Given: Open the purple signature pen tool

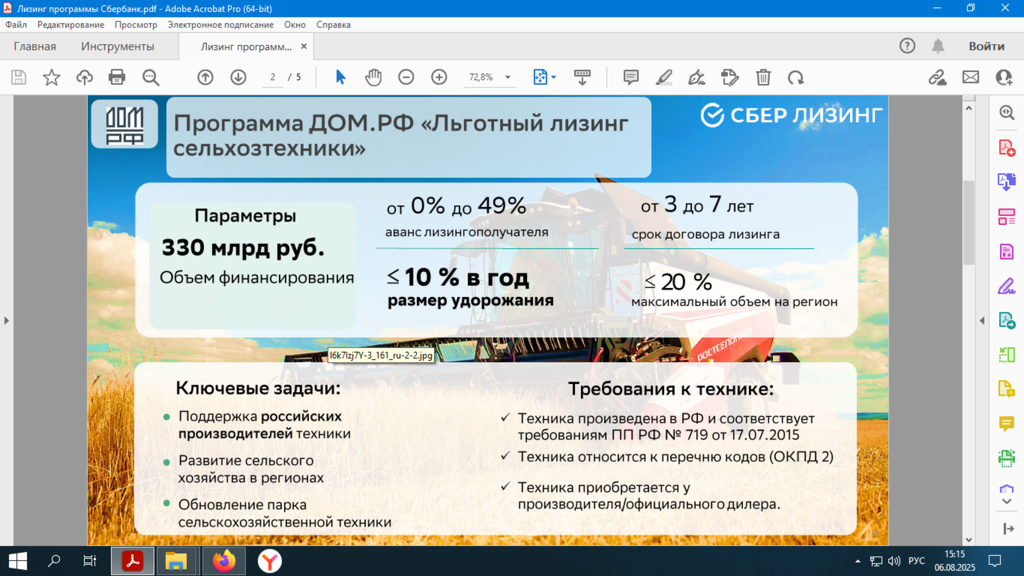Looking at the screenshot, I should [x=1006, y=286].
